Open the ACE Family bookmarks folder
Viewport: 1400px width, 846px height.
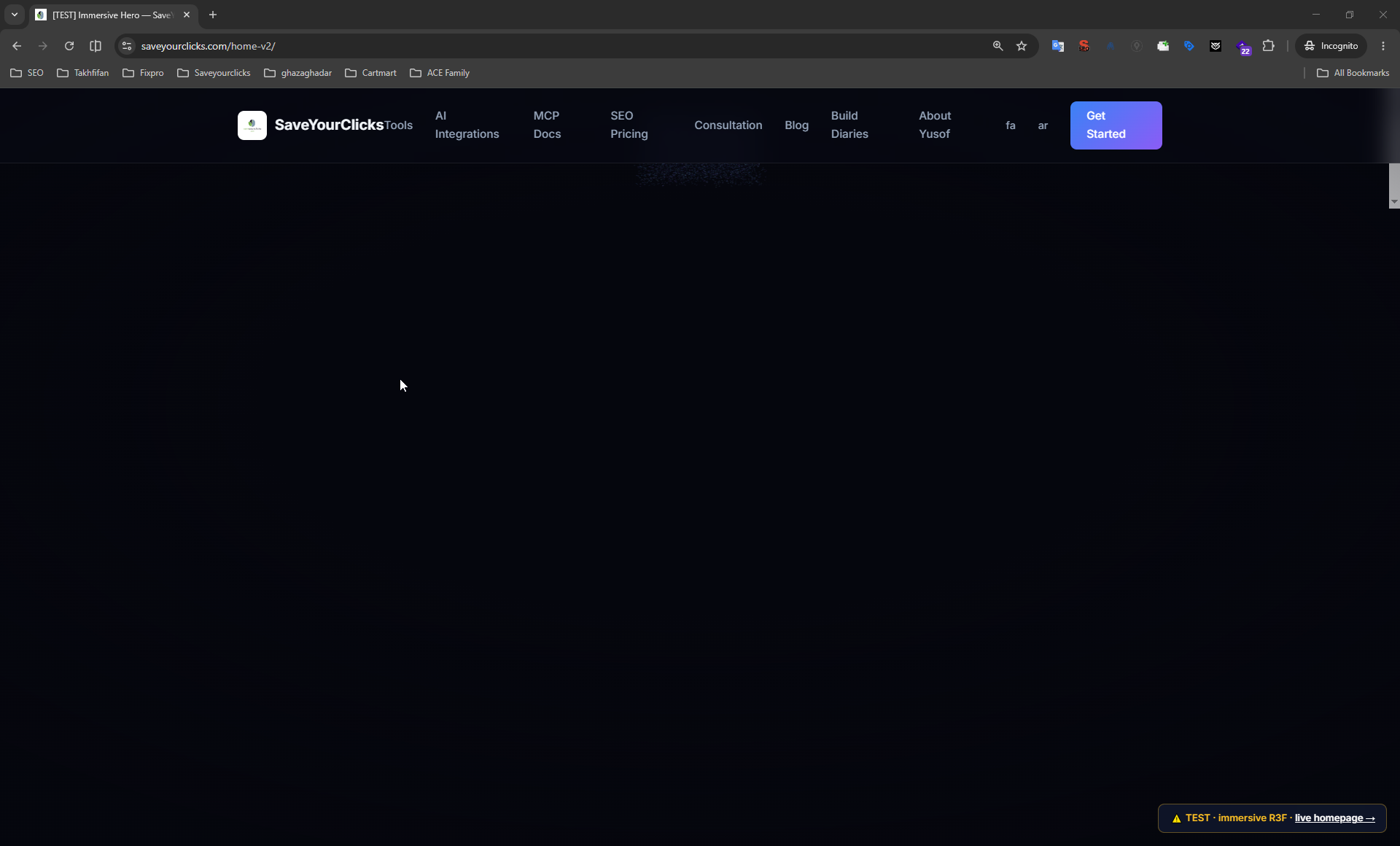click(440, 73)
